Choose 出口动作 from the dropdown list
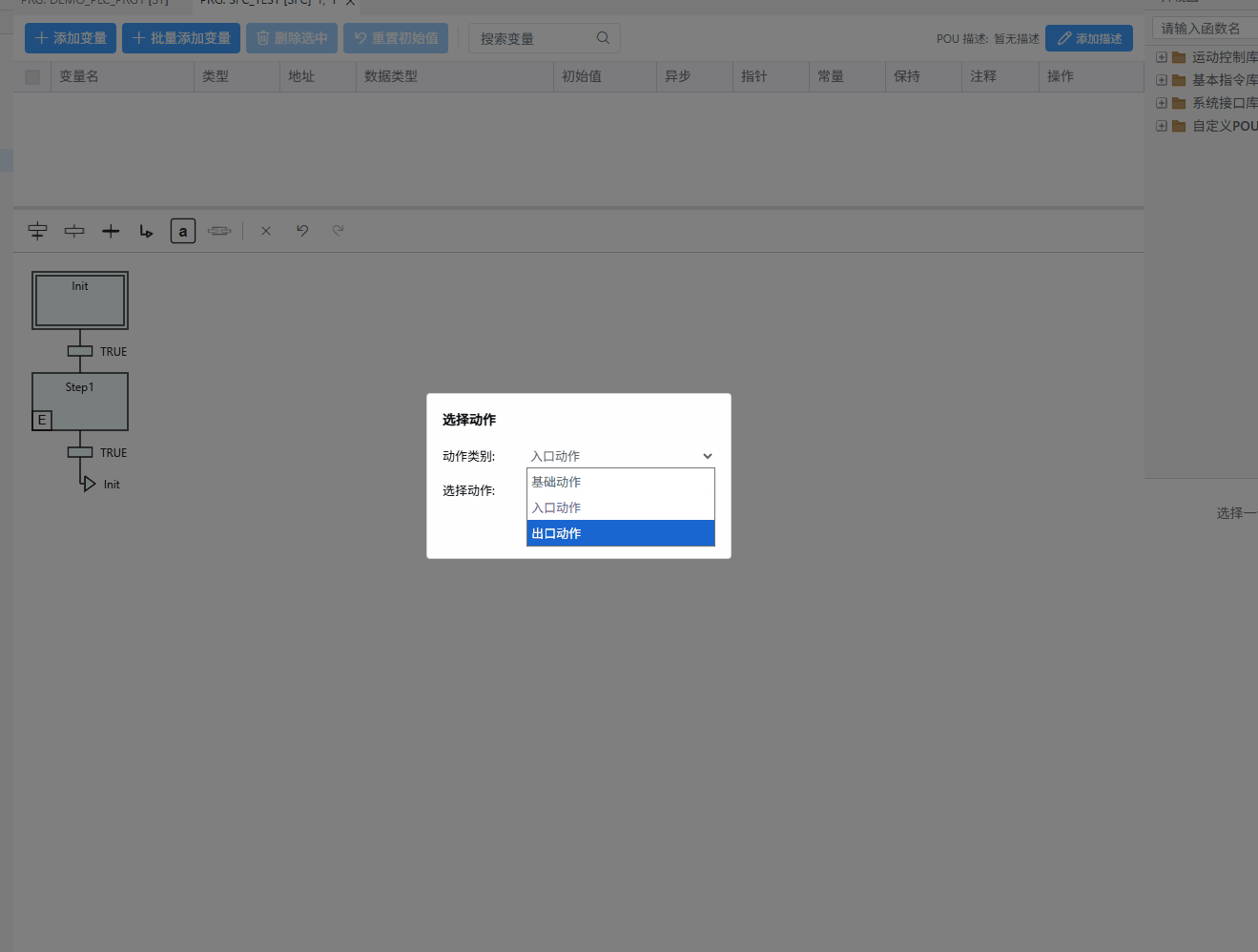Viewport: 1258px width, 952px height. coord(621,533)
